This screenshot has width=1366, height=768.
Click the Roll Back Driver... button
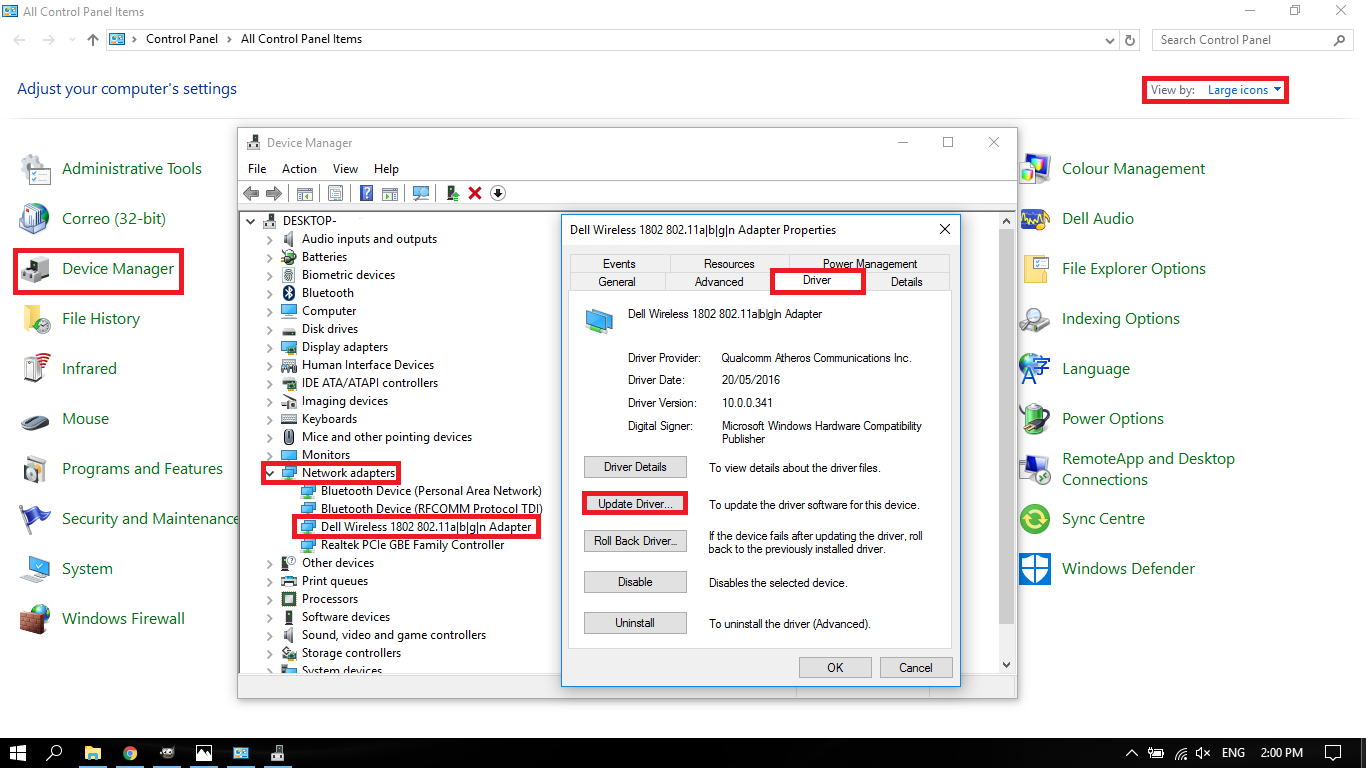[x=635, y=541]
